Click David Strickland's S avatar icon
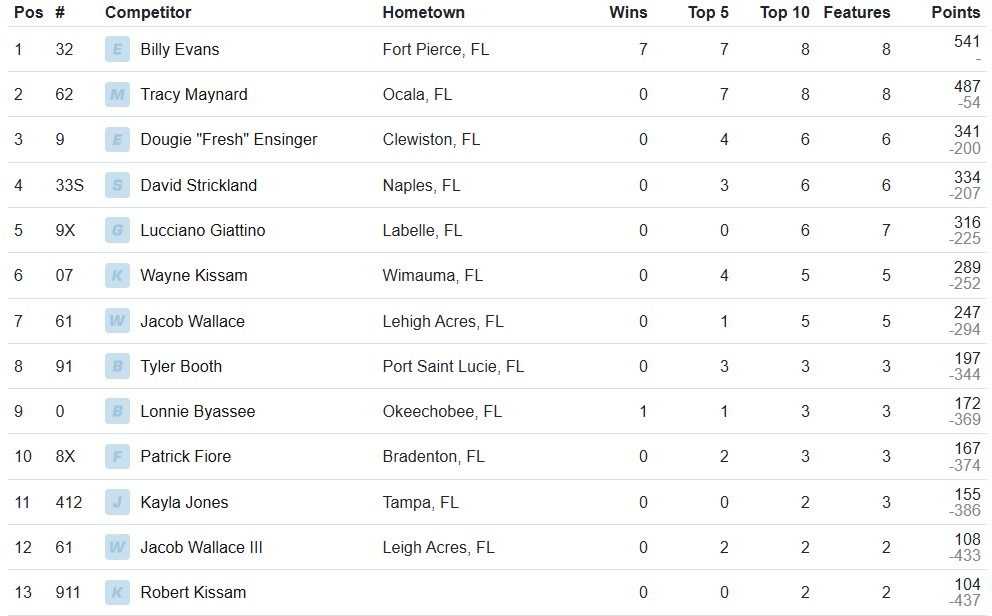Image resolution: width=992 pixels, height=616 pixels. click(x=117, y=185)
